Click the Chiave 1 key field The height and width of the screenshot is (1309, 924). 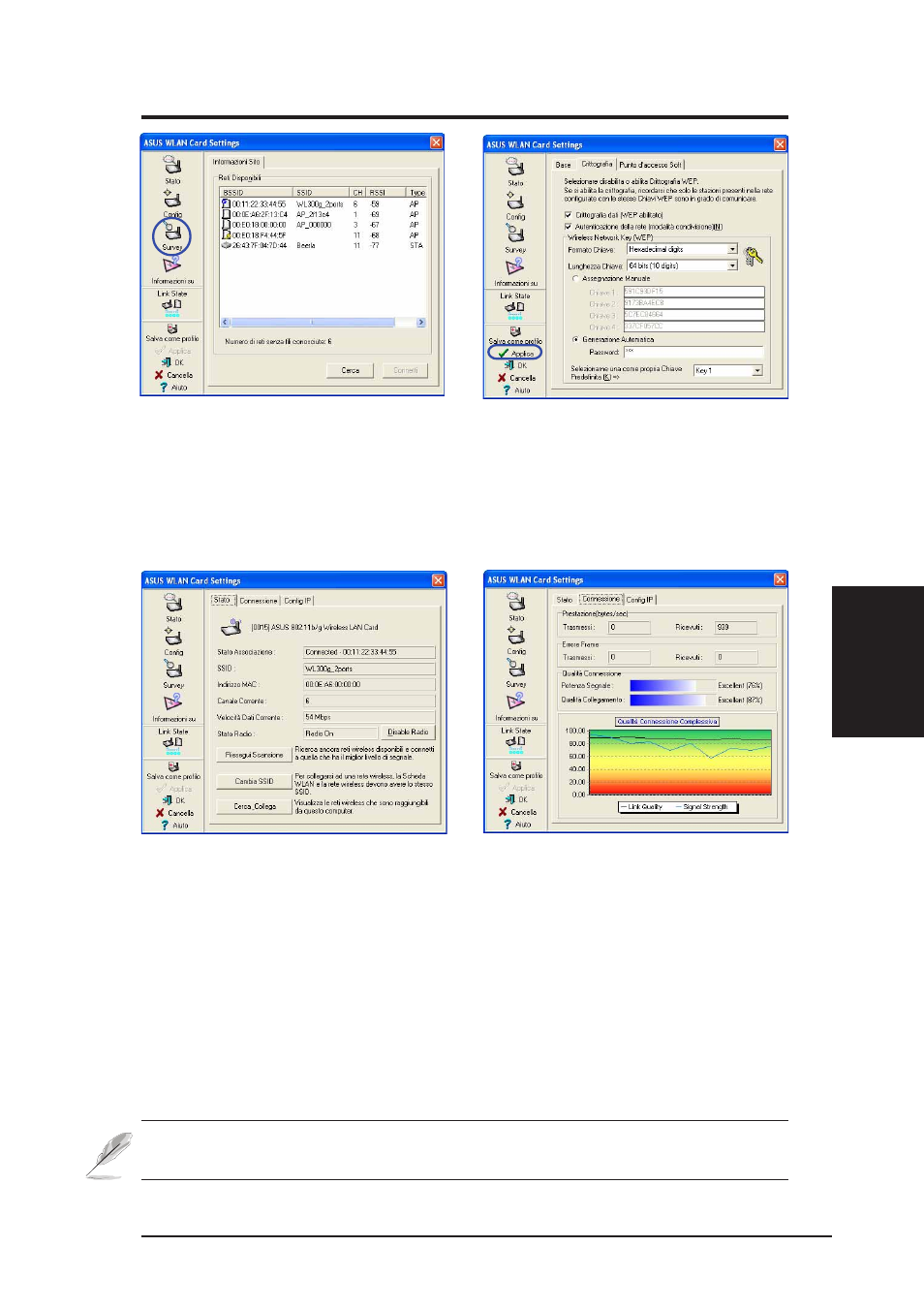(693, 292)
